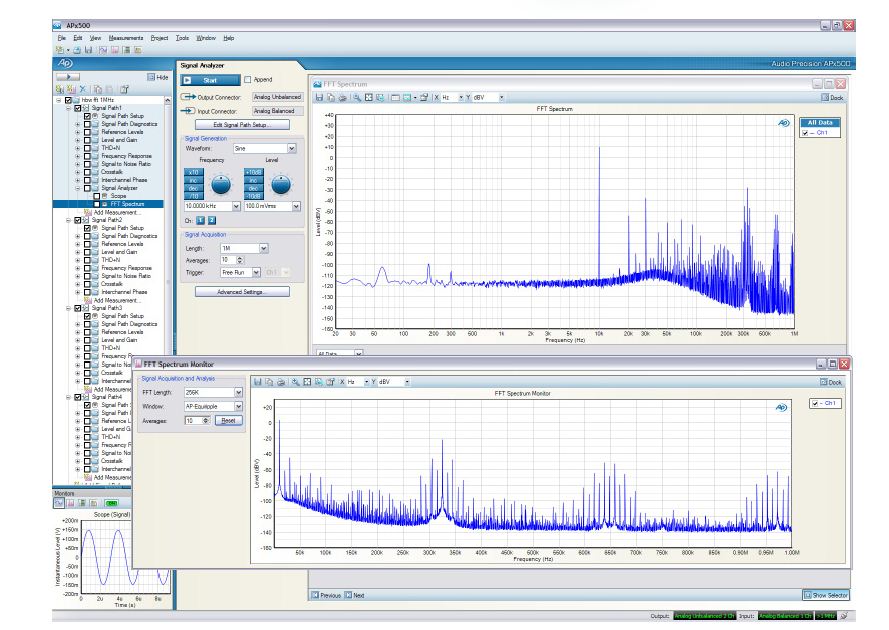Check the Scope checkbox under Signal Analyzer

coord(96,196)
